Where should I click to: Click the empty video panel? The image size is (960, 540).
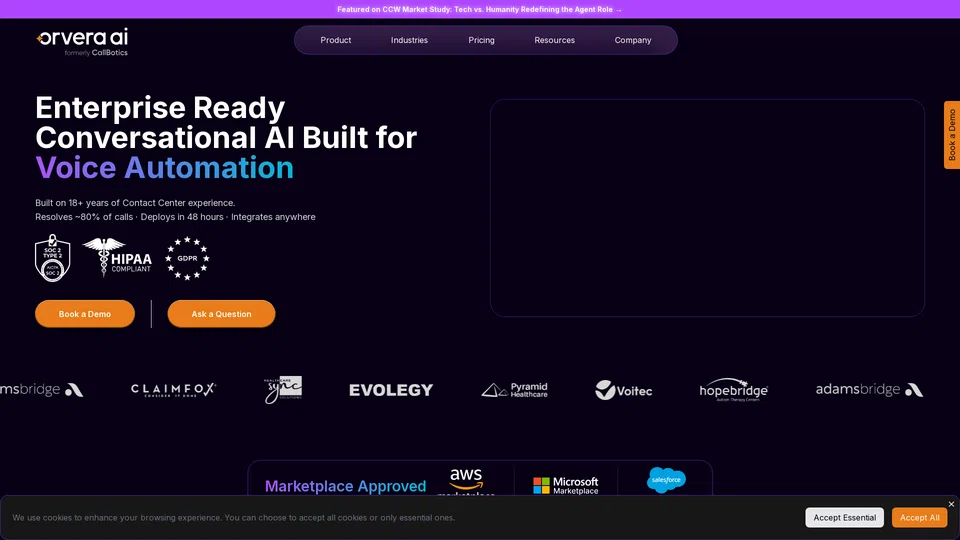(707, 208)
